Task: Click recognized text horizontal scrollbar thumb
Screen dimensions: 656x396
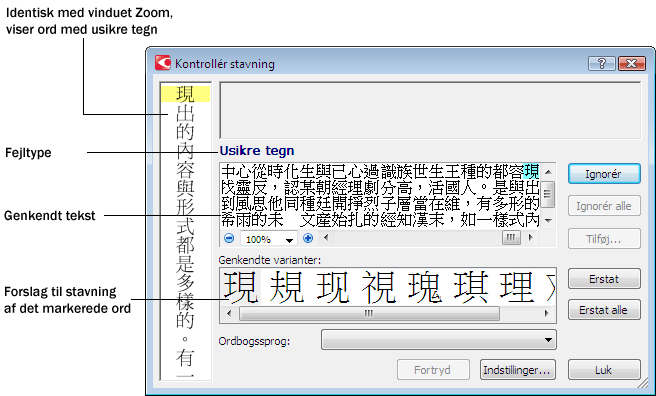Action: coord(511,238)
